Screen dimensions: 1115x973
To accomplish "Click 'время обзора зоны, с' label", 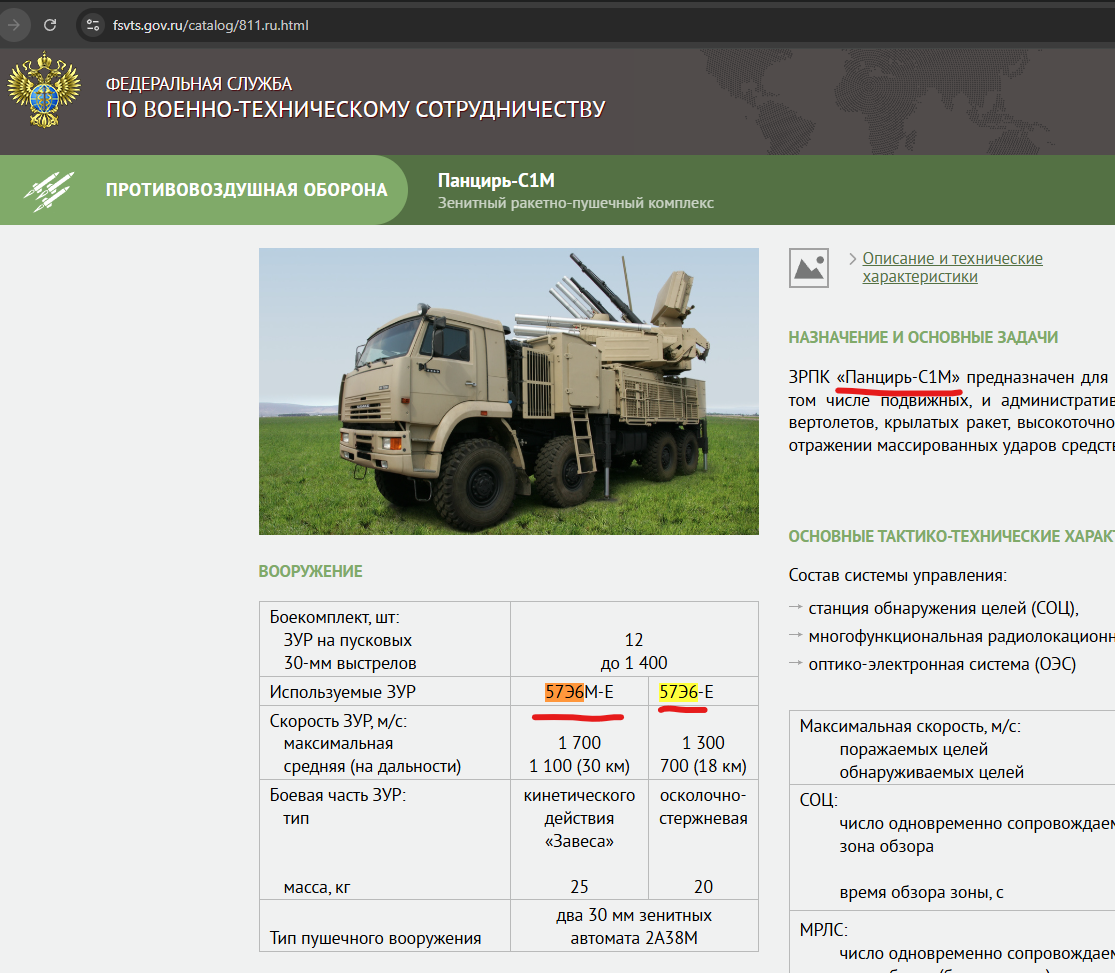I will tap(922, 893).
